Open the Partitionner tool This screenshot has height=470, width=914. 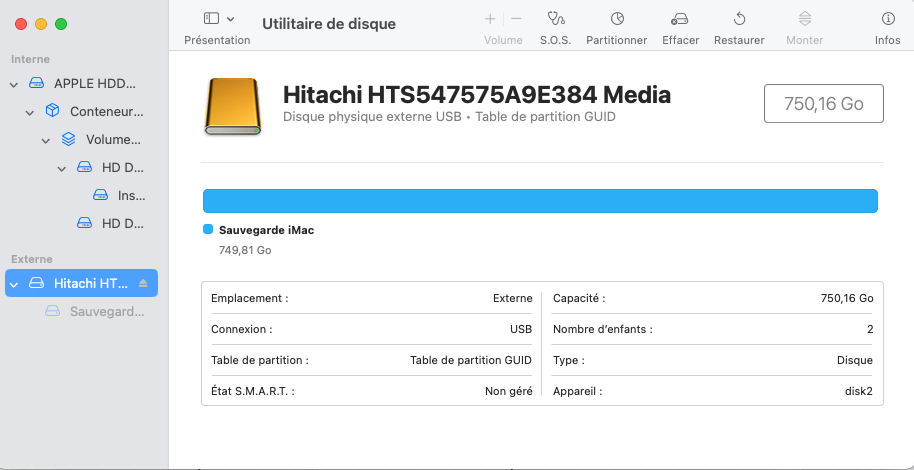tap(617, 19)
